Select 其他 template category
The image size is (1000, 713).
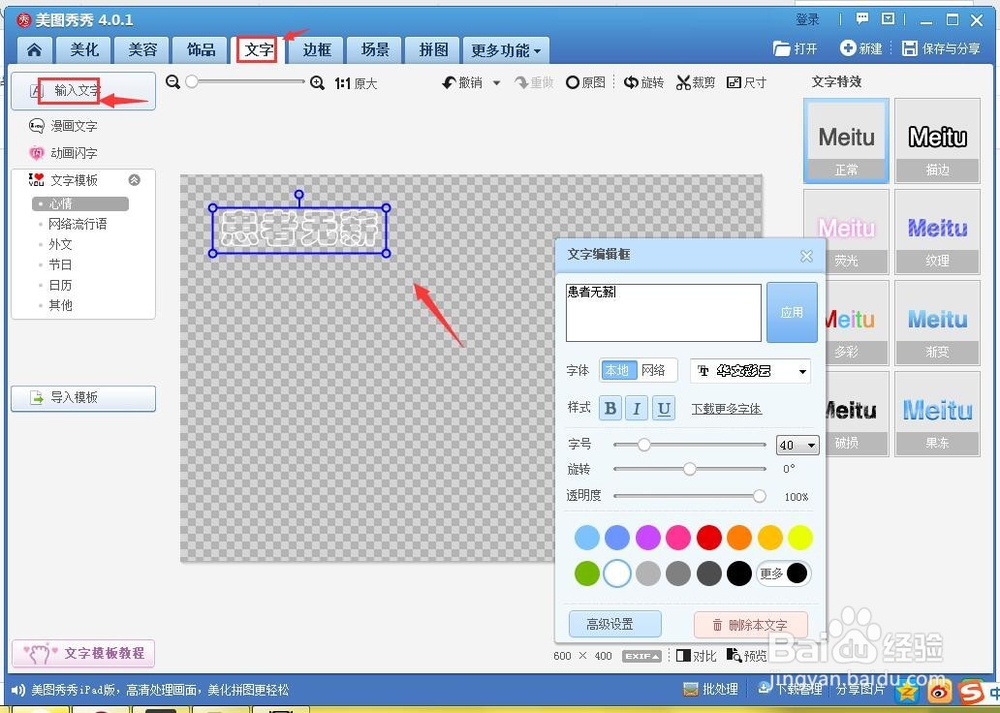click(61, 305)
